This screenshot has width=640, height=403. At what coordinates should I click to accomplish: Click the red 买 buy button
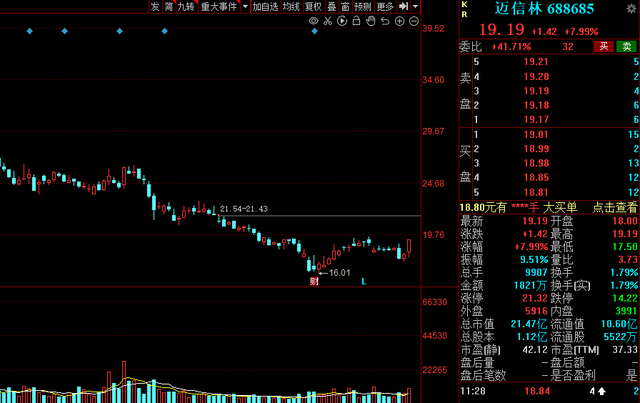(x=604, y=47)
